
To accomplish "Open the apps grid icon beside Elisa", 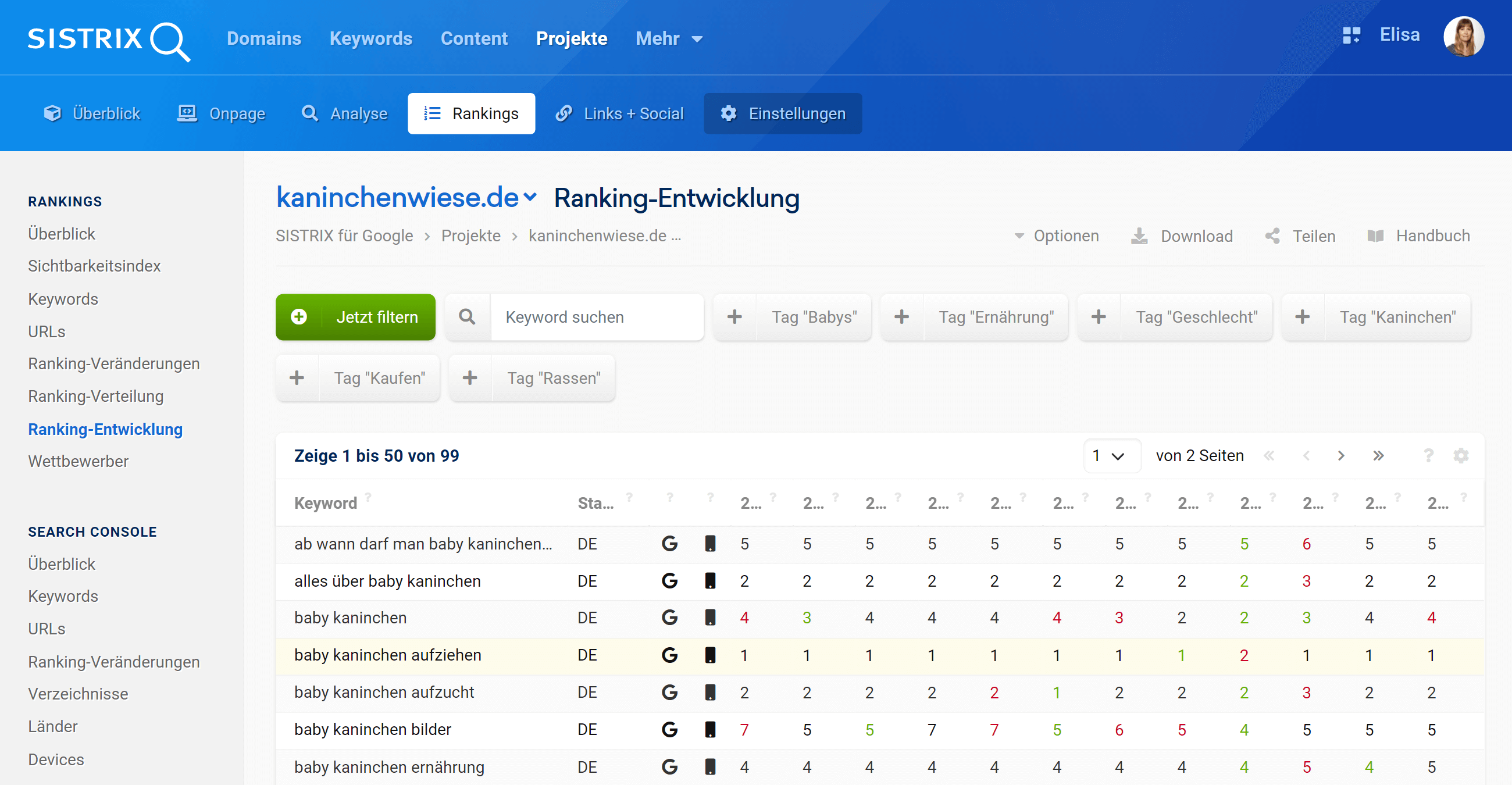I will [1351, 35].
